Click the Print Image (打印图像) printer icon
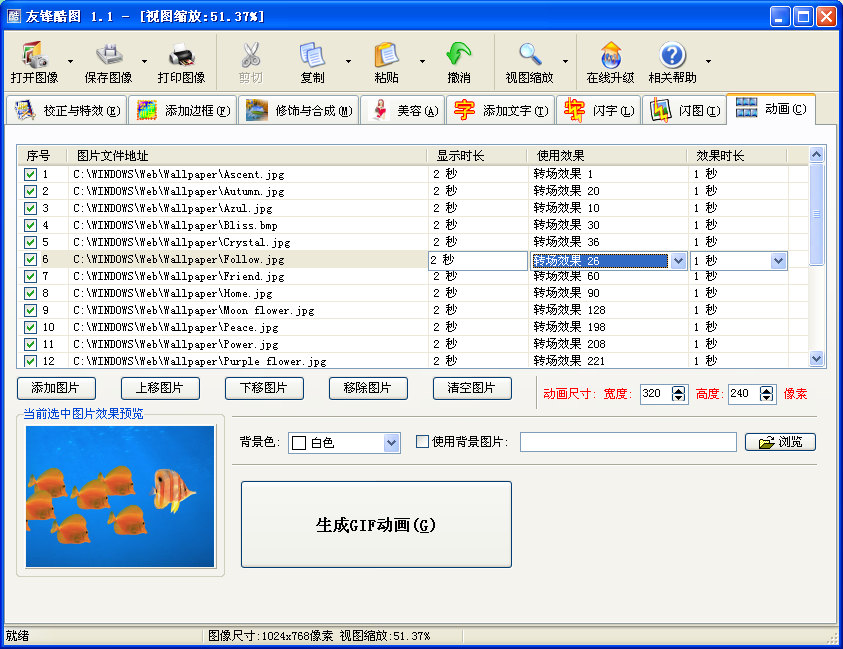The height and width of the screenshot is (649, 843). pyautogui.click(x=181, y=56)
